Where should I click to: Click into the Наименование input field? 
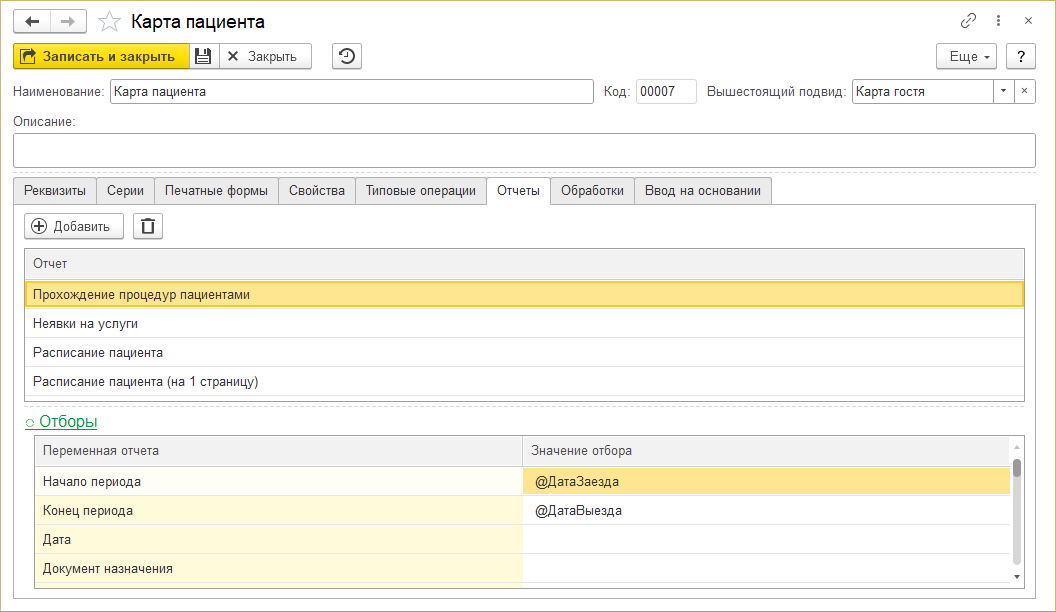click(351, 91)
